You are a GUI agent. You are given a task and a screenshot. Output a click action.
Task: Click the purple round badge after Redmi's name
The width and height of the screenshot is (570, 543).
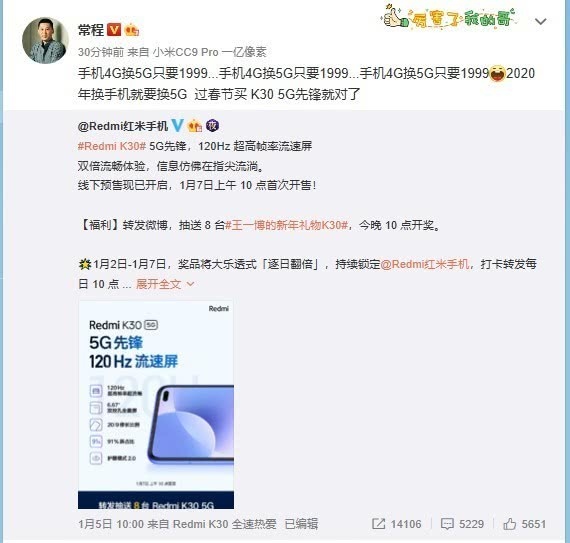coord(212,126)
